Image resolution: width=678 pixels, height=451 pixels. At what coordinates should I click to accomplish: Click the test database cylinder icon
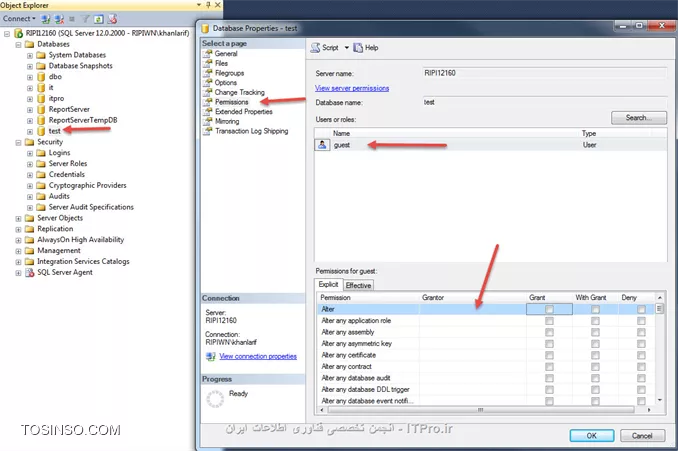coord(41,131)
